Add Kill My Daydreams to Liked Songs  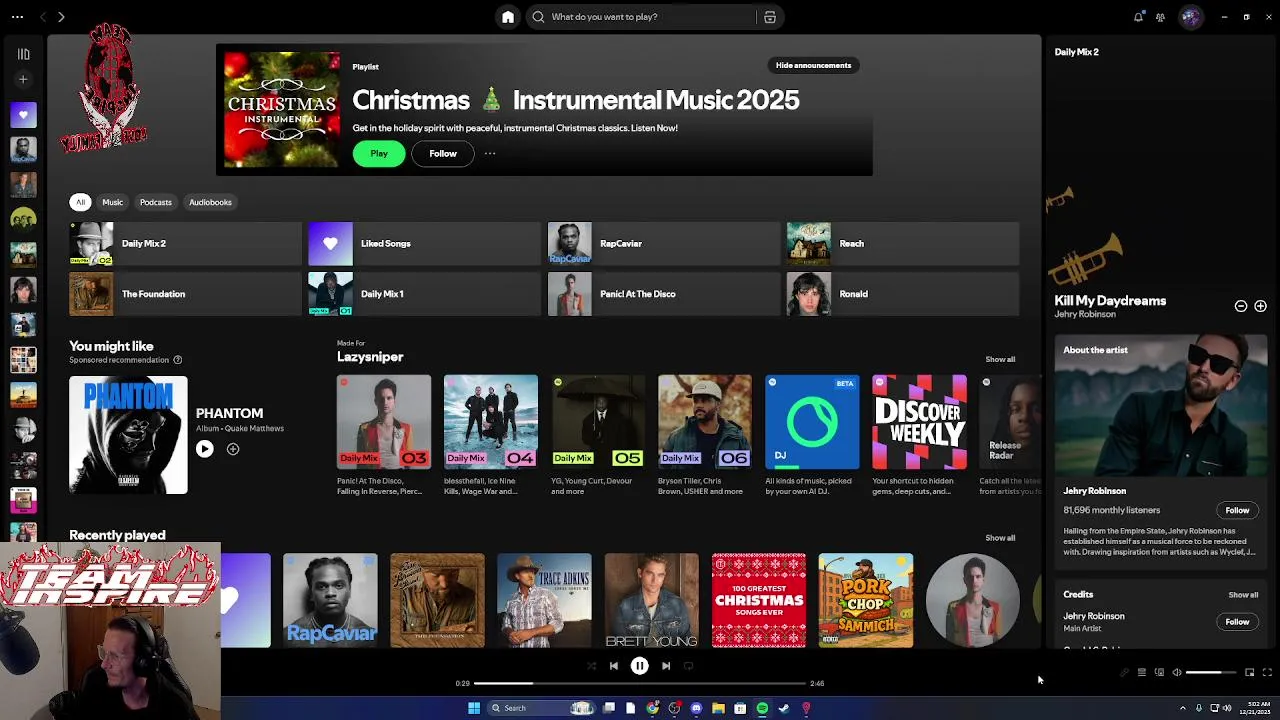[x=1260, y=306]
